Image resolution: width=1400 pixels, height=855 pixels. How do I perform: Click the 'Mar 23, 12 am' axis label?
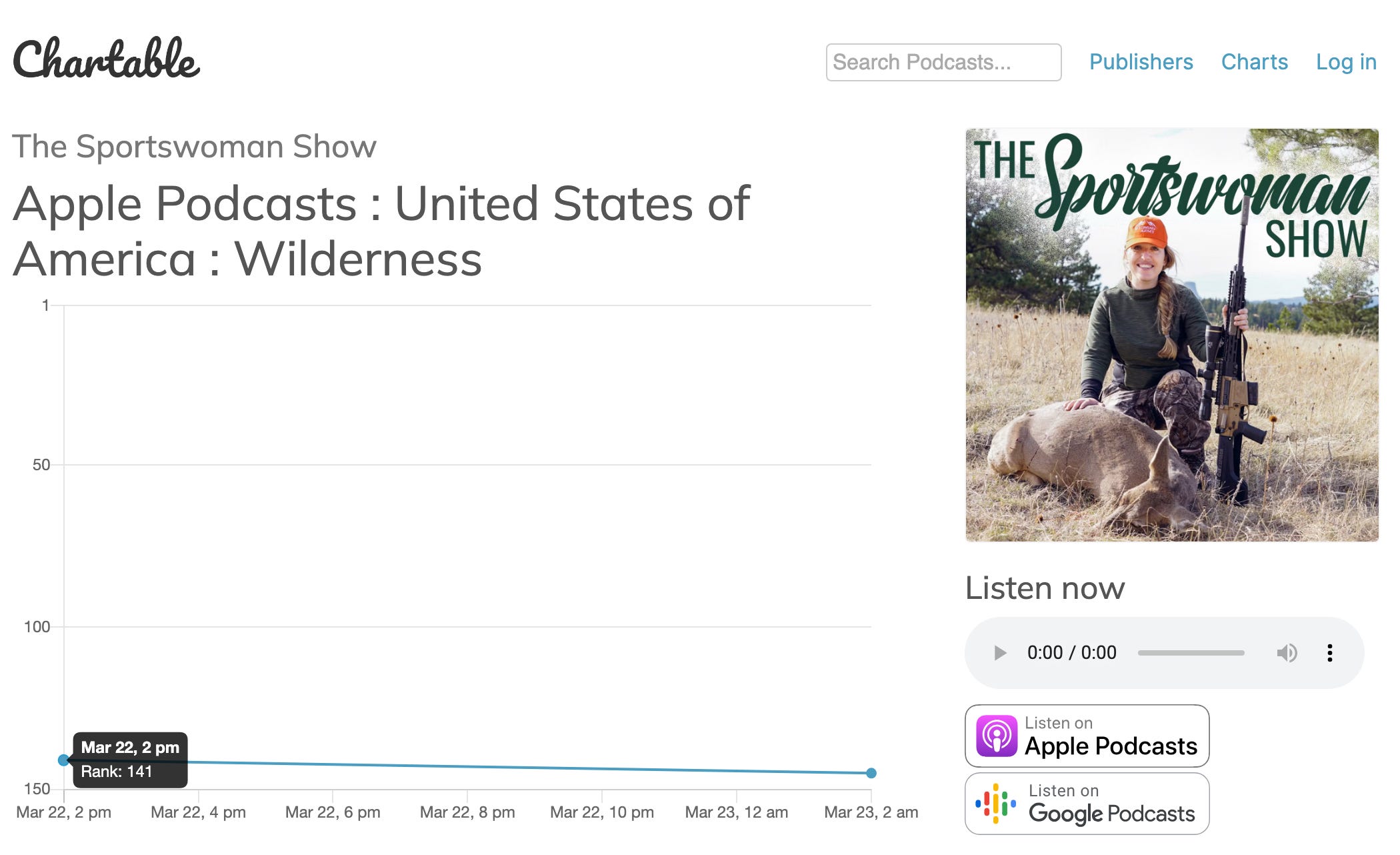[737, 812]
